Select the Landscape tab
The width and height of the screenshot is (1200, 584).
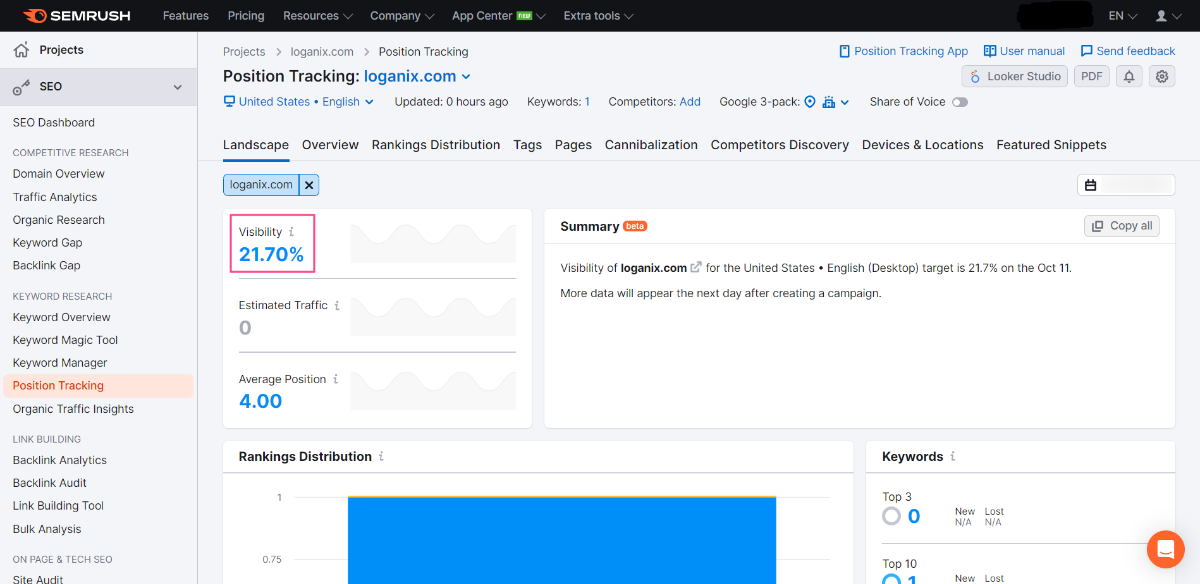[x=256, y=145]
